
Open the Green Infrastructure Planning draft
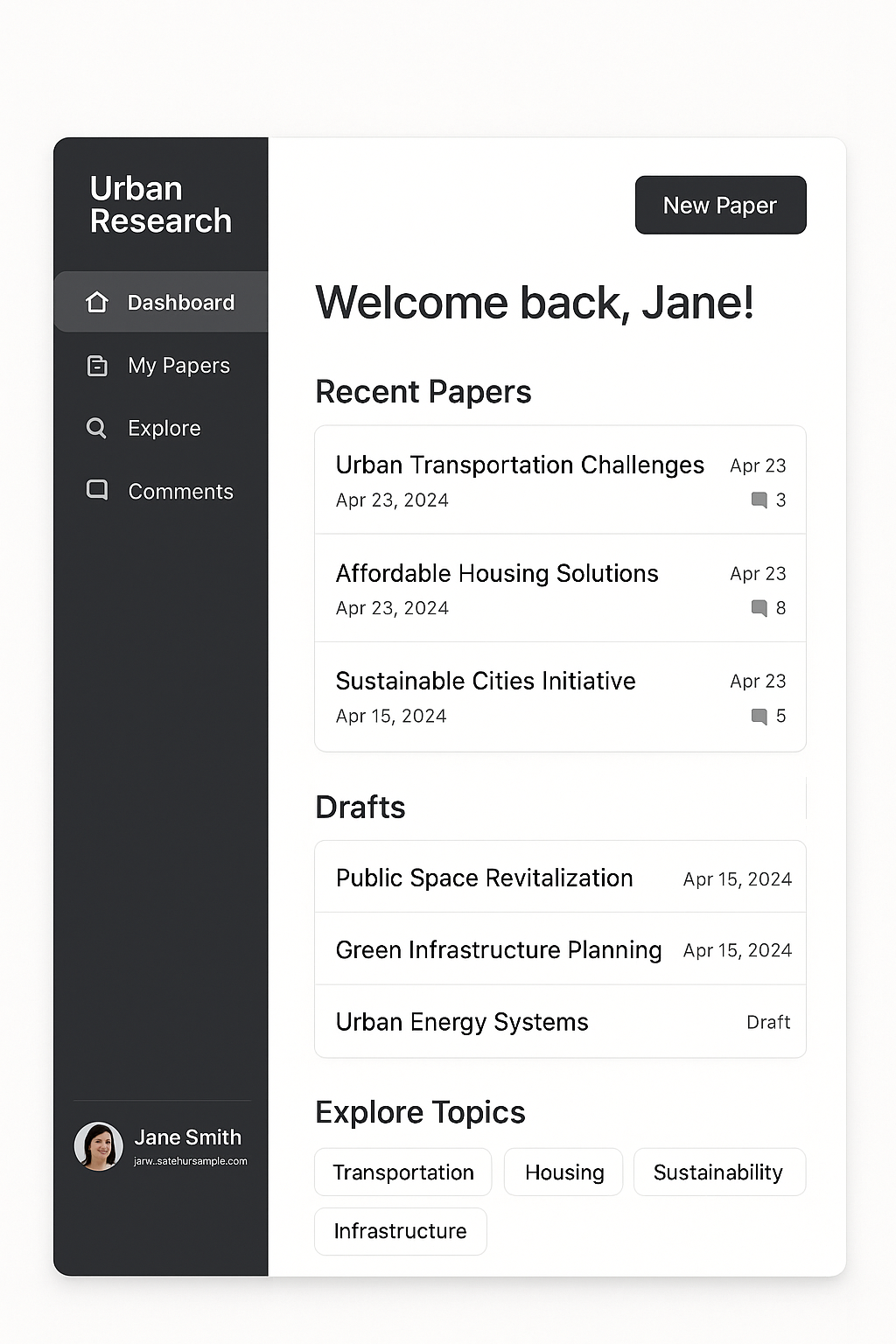click(499, 949)
